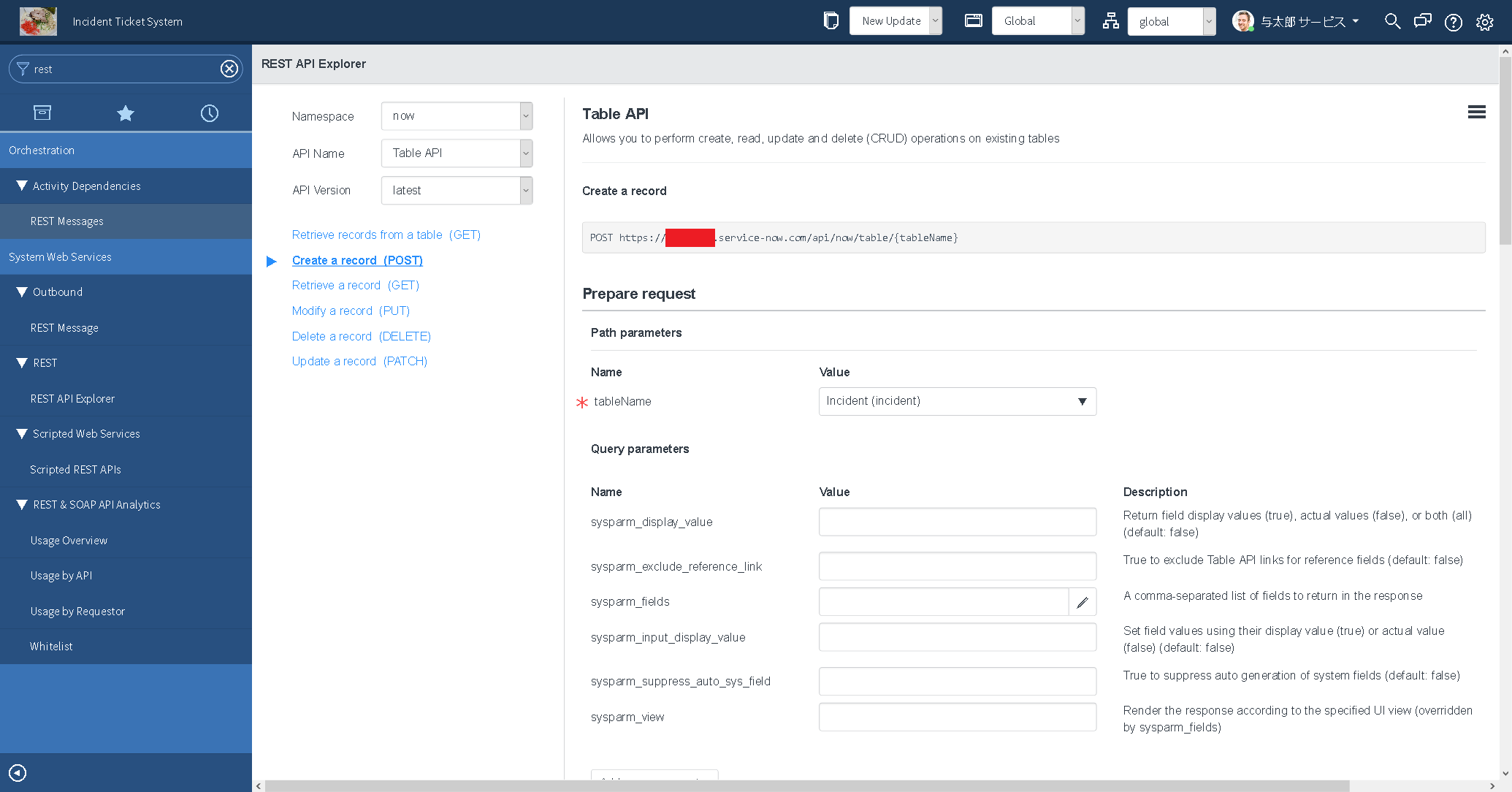Open the Delete a record (DELETE) link
Image resolution: width=1512 pixels, height=792 pixels.
click(361, 335)
